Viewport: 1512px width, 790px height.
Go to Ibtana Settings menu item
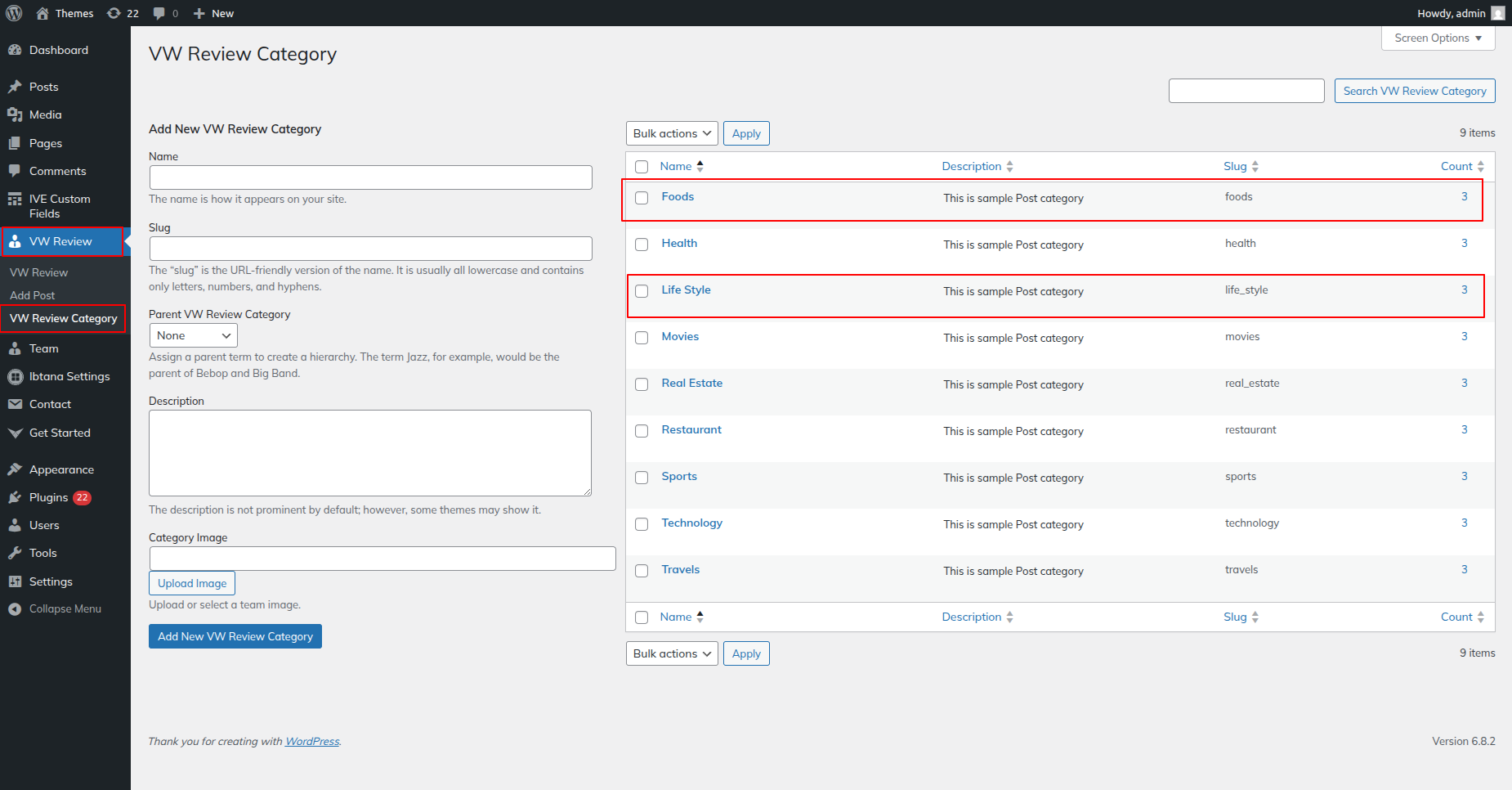pyautogui.click(x=69, y=376)
